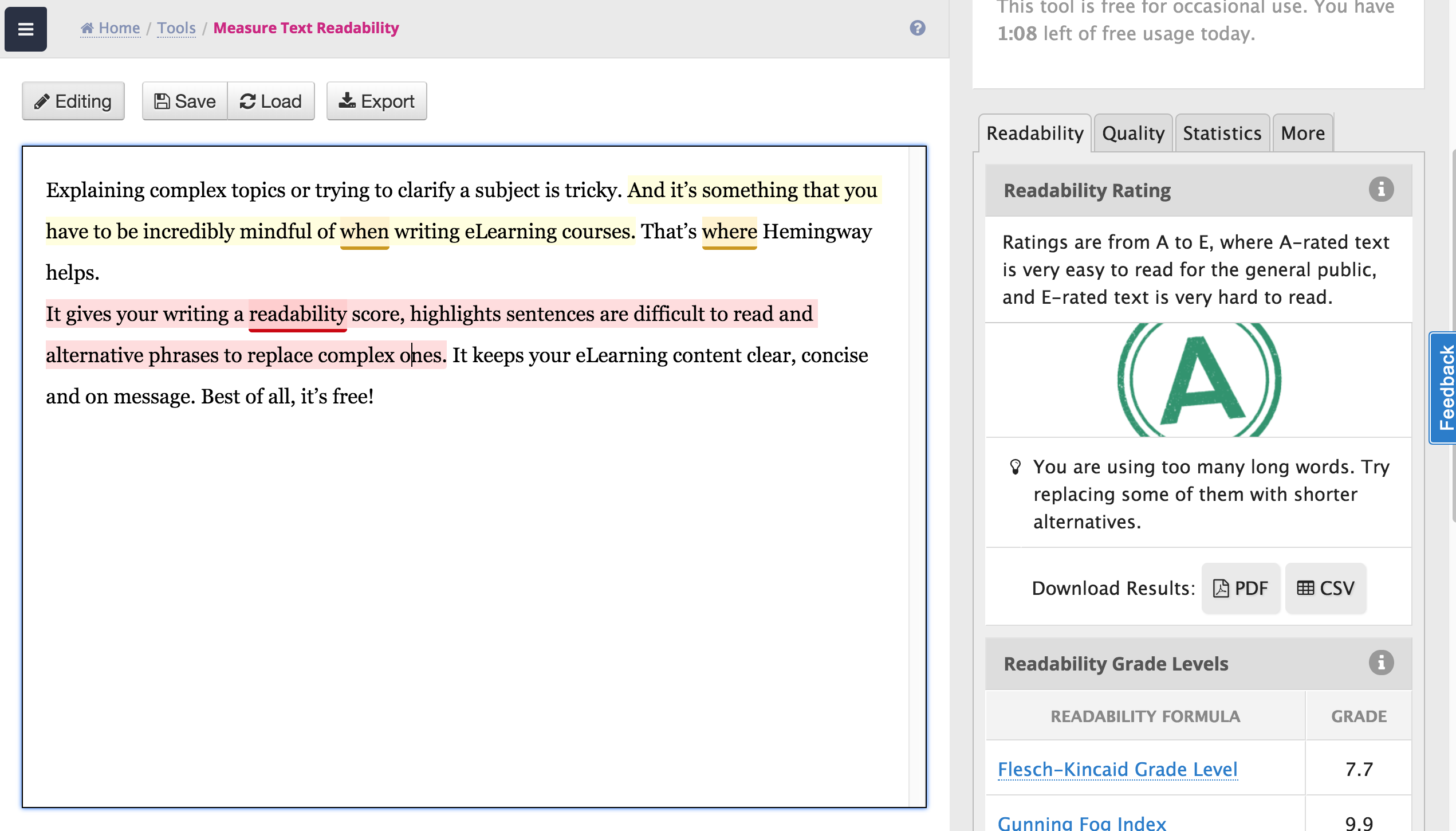
Task: Click the Measure Text Readability breadcrumb title
Action: click(x=306, y=28)
